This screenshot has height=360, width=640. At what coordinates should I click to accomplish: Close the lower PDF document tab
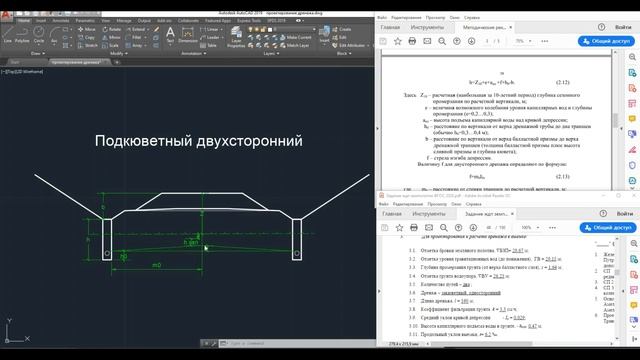[512, 213]
